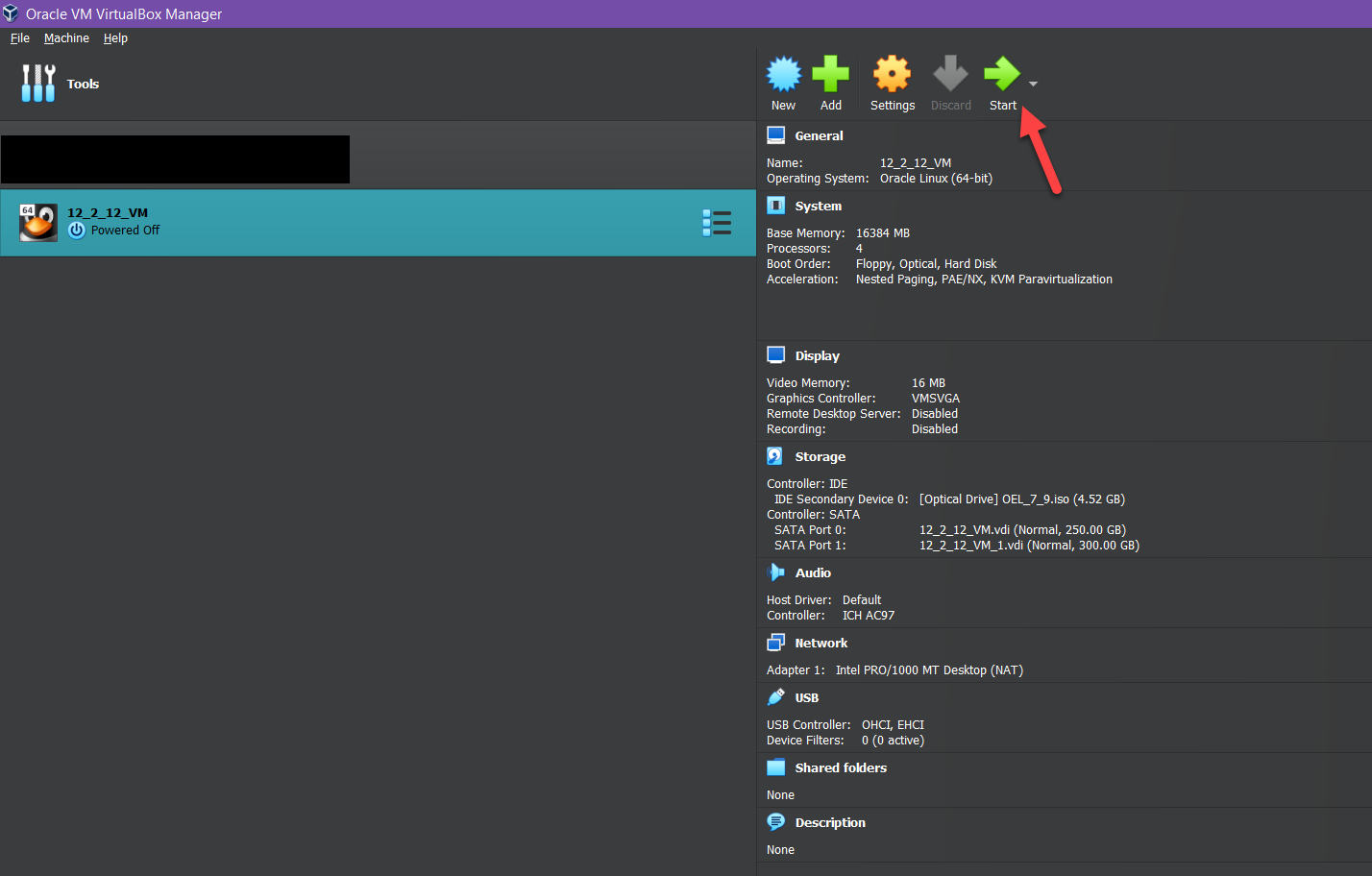Open the USB section heading

coord(806,698)
